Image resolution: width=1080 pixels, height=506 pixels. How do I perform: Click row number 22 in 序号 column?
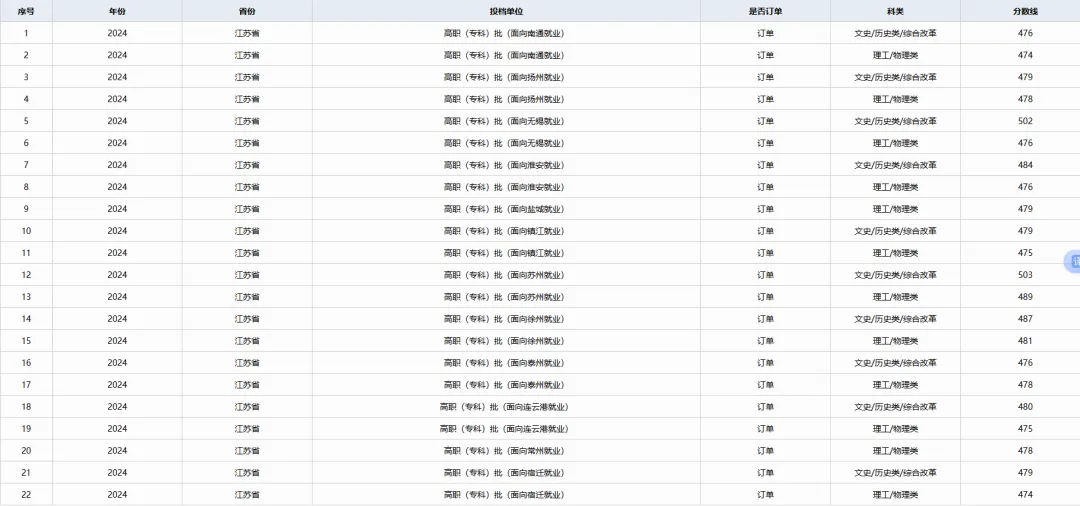tap(26, 495)
